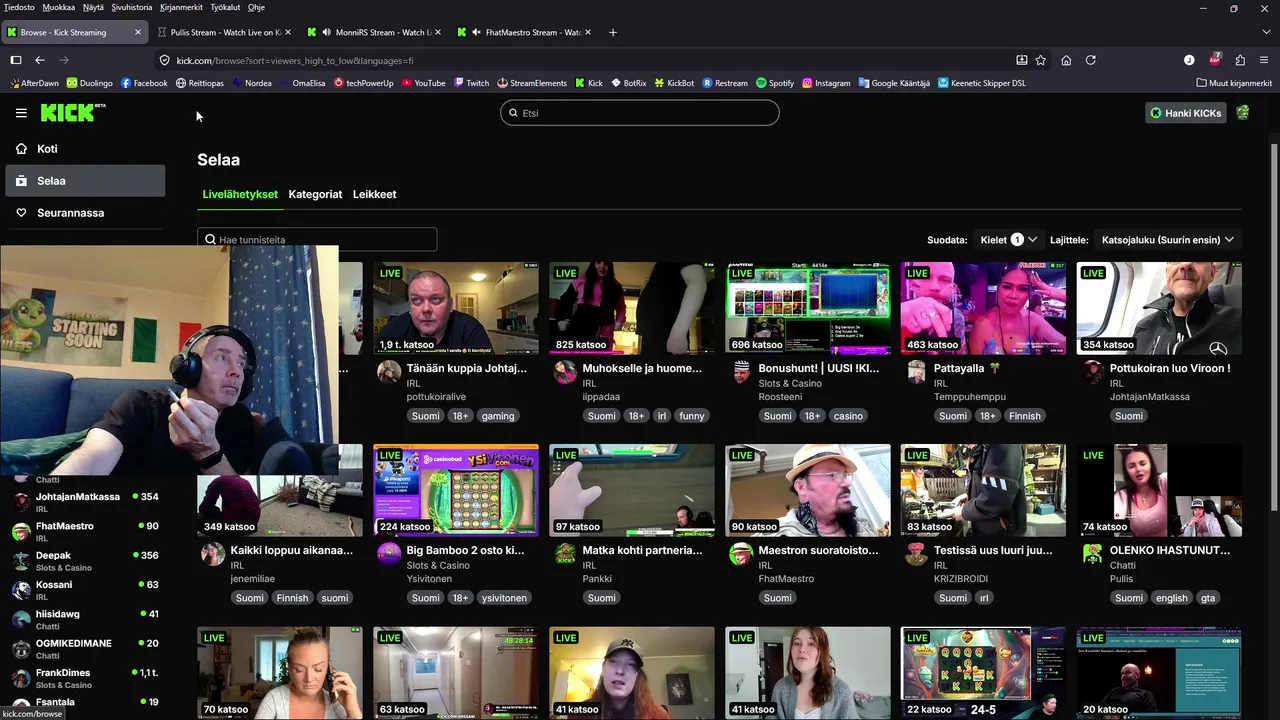This screenshot has width=1280, height=720.
Task: Open the Työkalut menu
Action: pos(225,7)
